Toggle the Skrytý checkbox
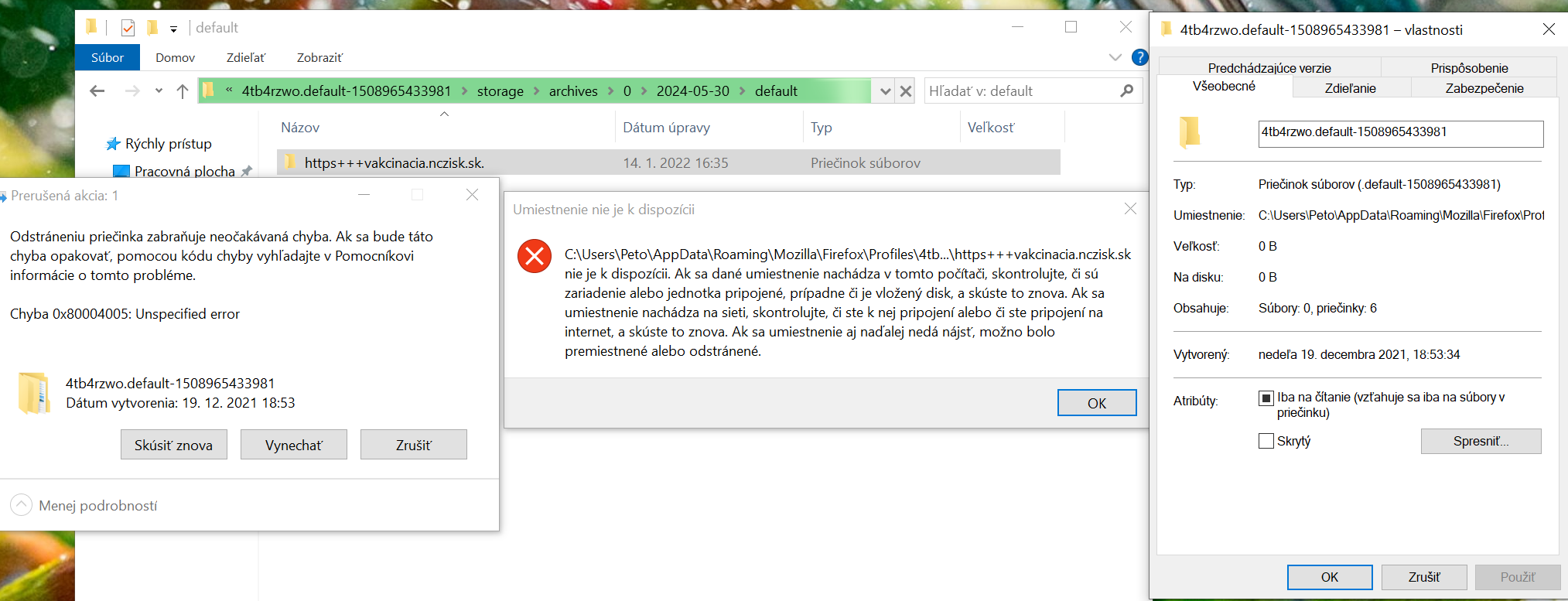Screen dimensions: 1568x601 [1266, 441]
